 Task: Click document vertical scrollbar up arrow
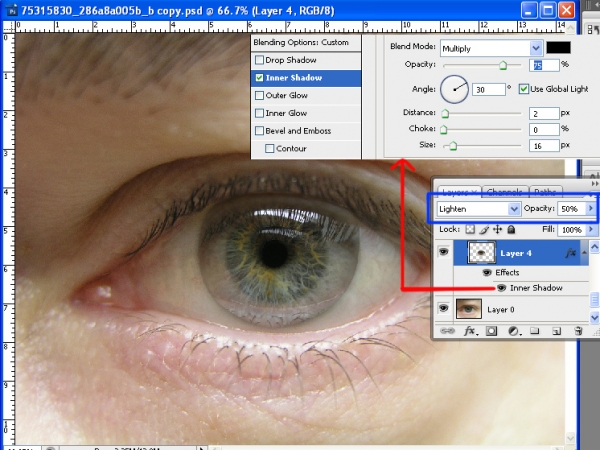(x=570, y=27)
